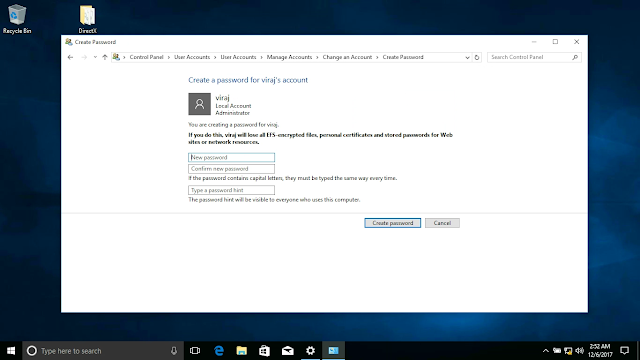Open Settings gear in the taskbar
640x360 pixels.
coord(310,351)
